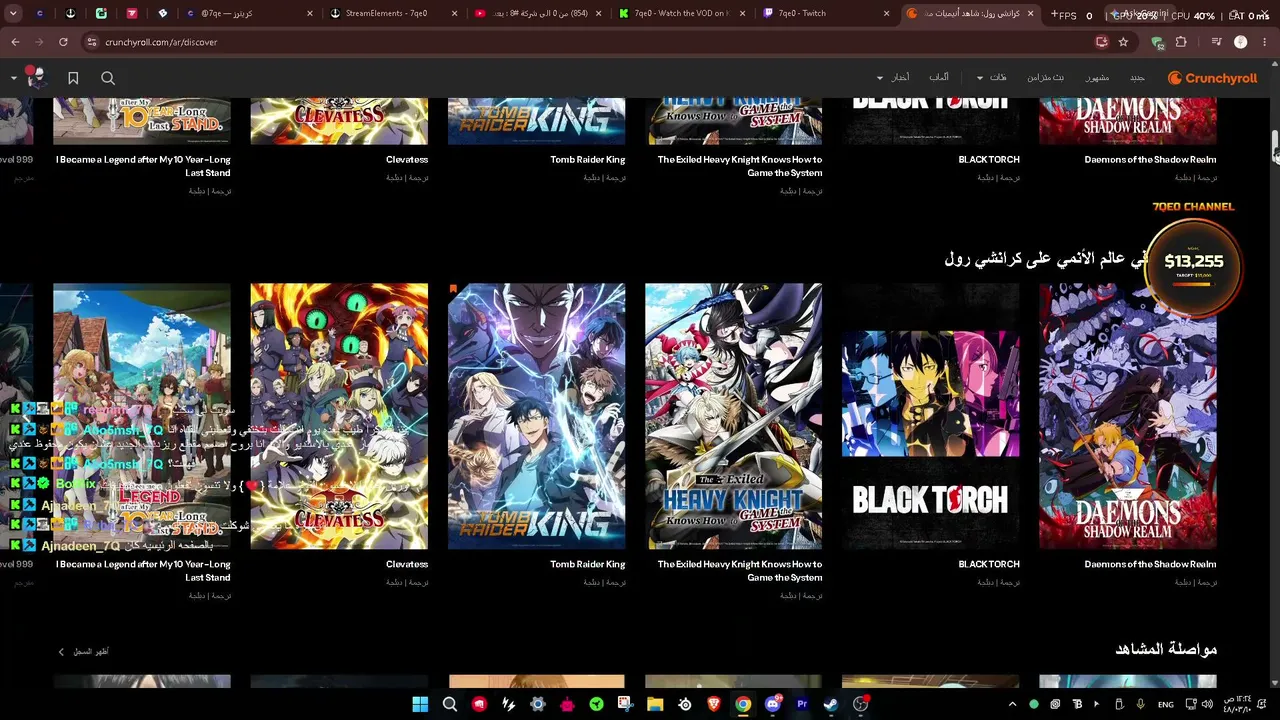
Task: Open the lower Tomb Raider King poster
Action: [x=536, y=416]
